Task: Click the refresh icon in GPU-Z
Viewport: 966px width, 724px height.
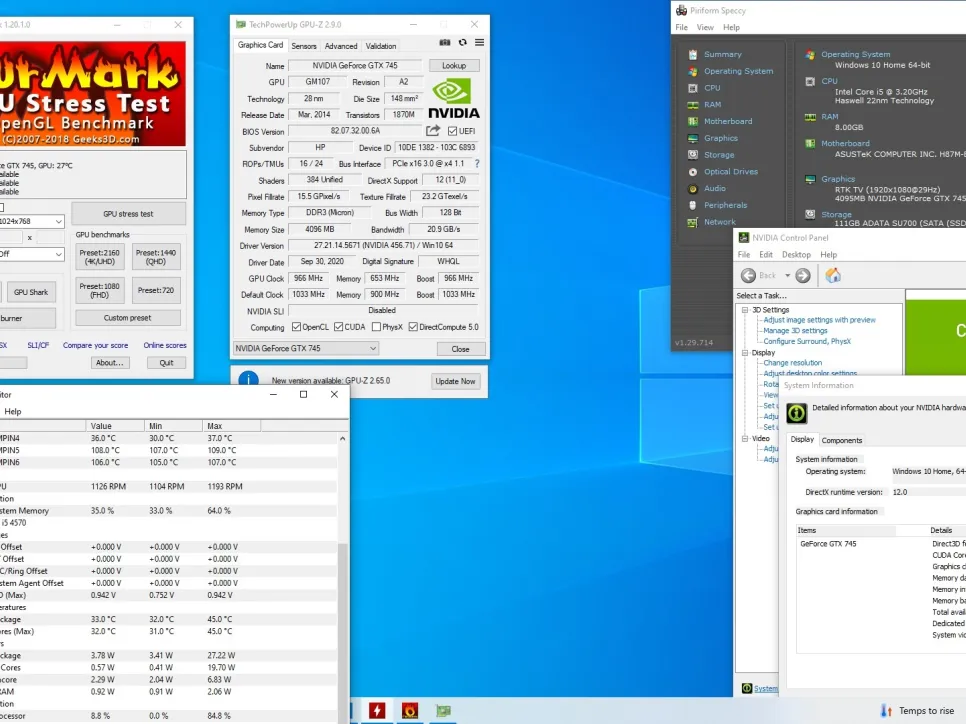Action: (x=463, y=43)
